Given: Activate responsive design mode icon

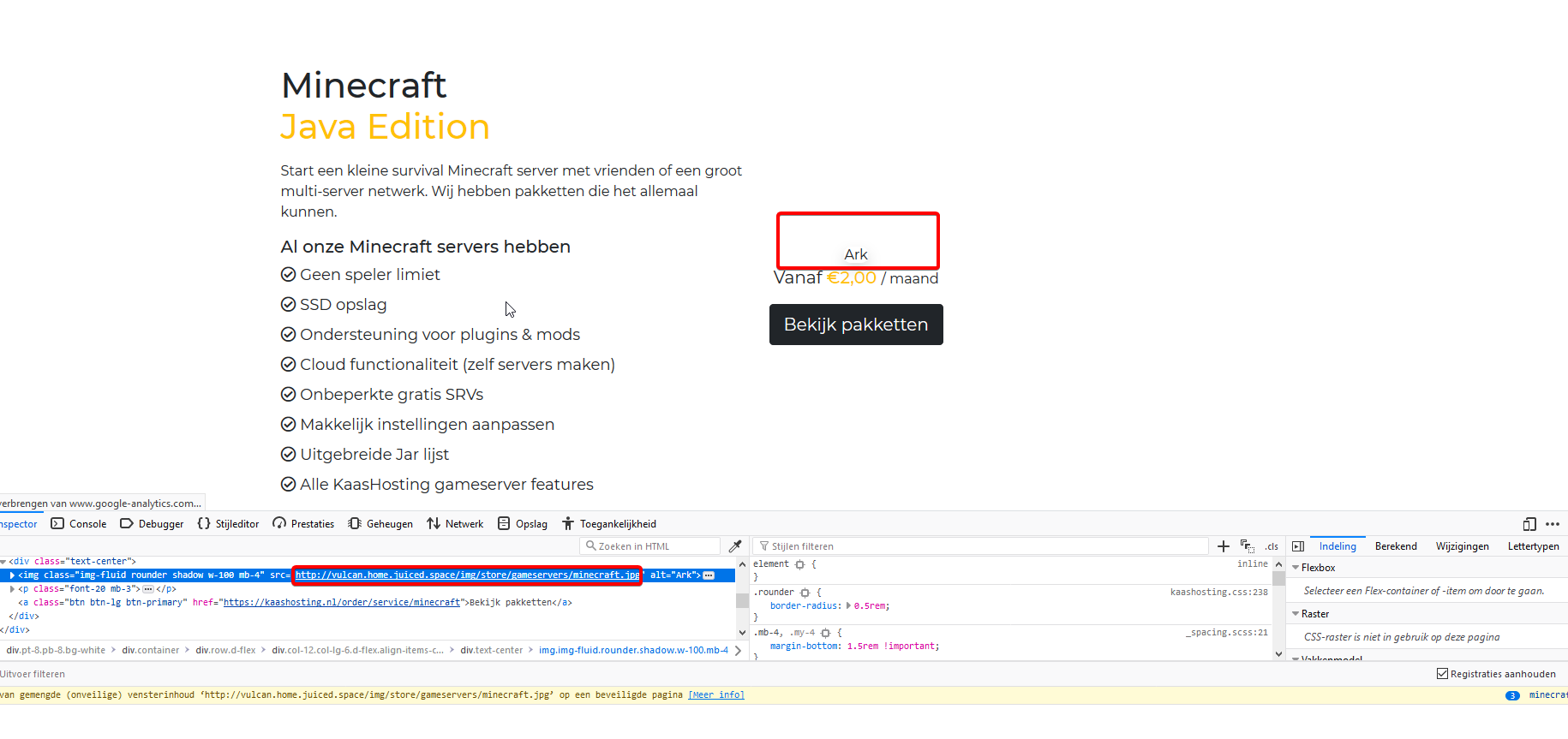Looking at the screenshot, I should click(1529, 524).
